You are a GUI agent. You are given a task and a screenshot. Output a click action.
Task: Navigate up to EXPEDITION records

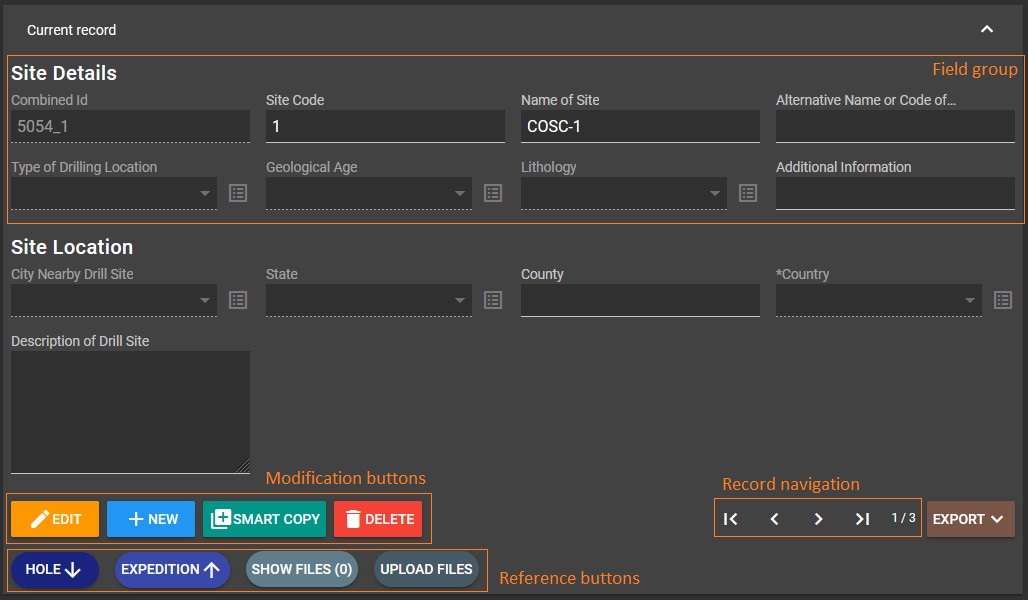[171, 569]
